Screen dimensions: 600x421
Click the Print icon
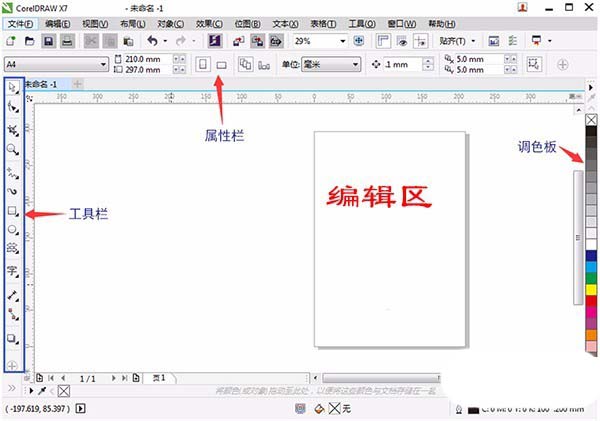click(67, 41)
